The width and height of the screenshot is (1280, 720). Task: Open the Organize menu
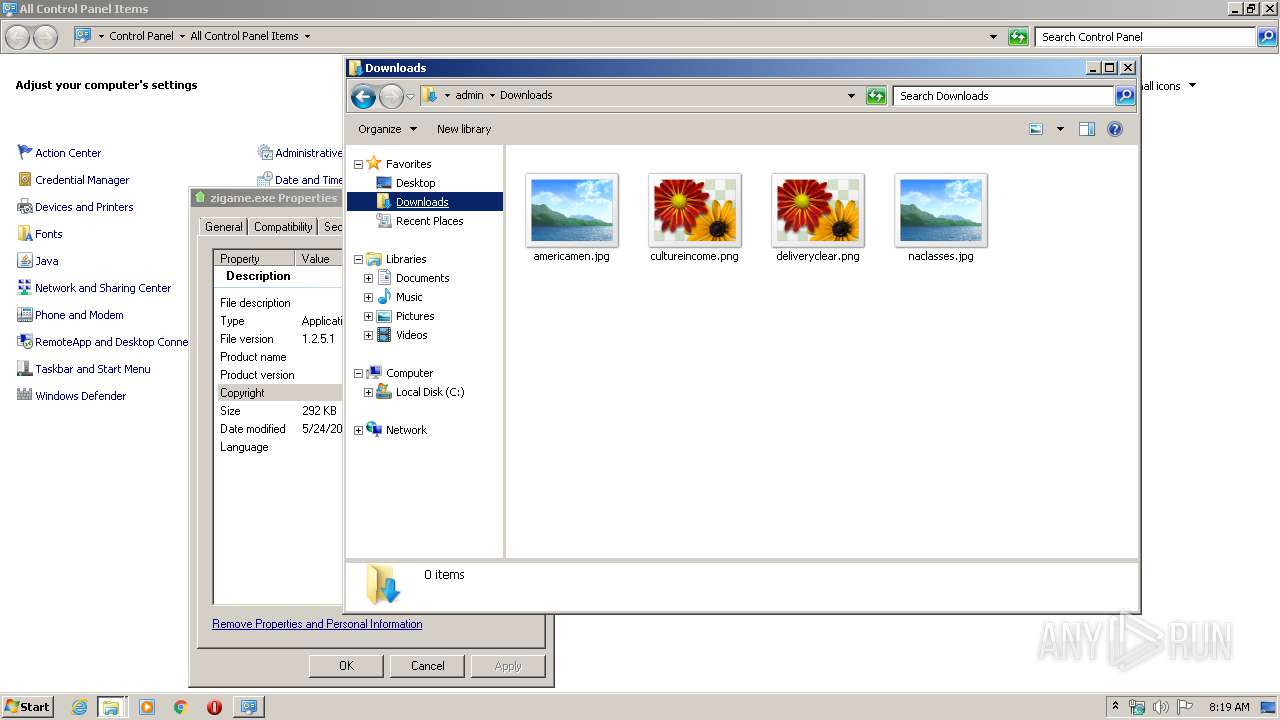[x=387, y=129]
